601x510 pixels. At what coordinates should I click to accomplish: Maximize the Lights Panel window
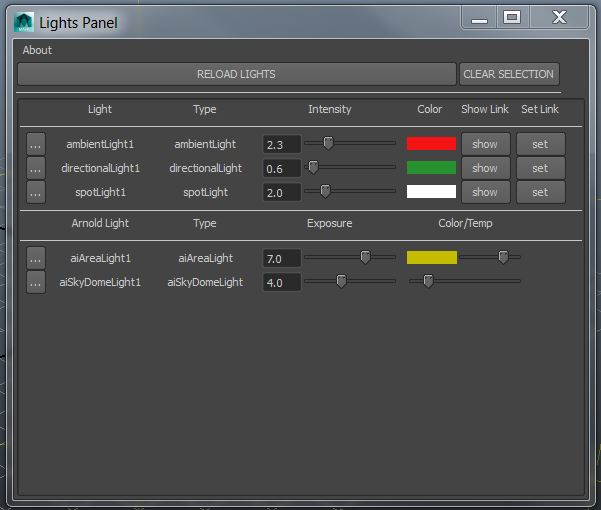512,18
